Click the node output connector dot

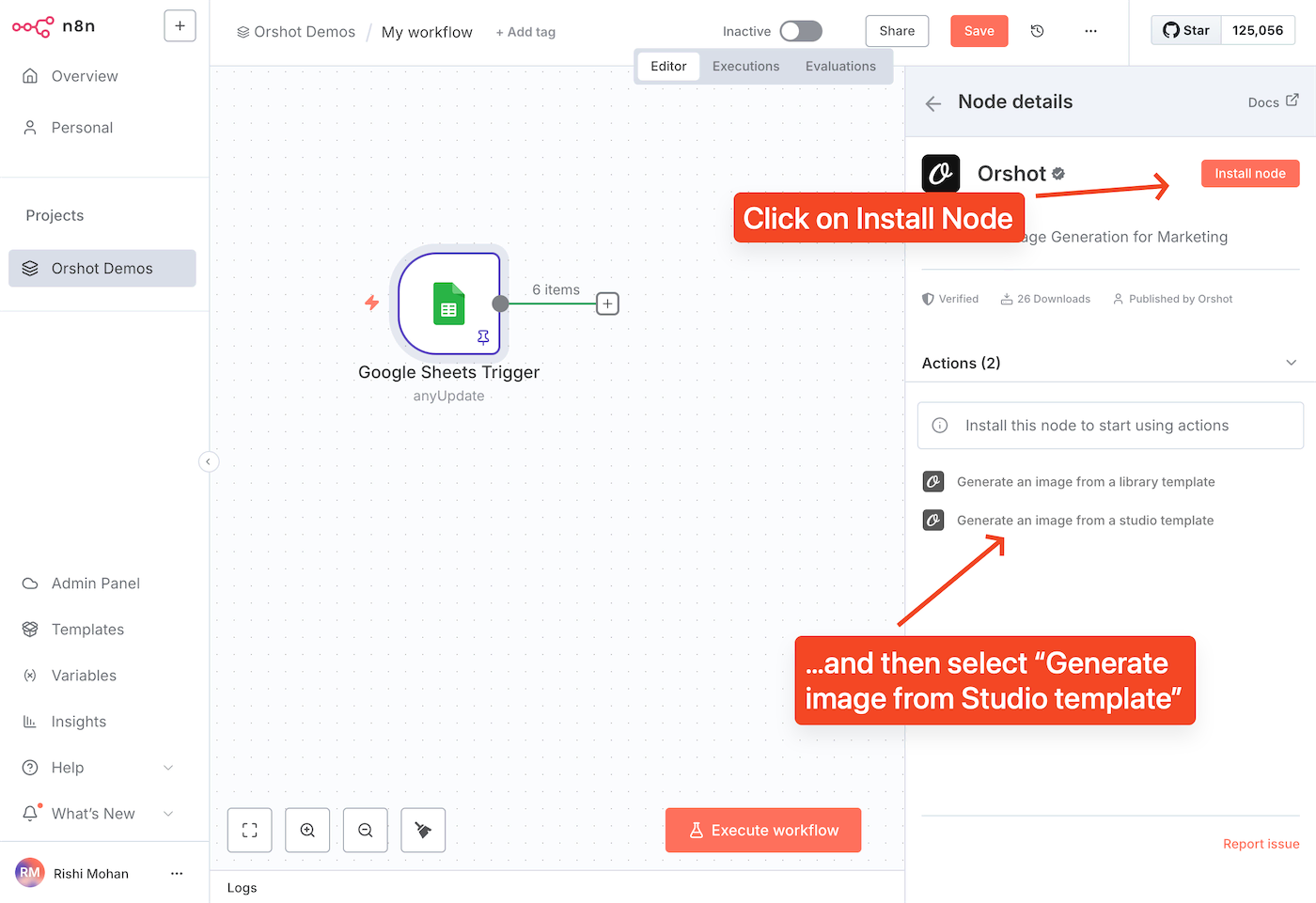click(501, 304)
